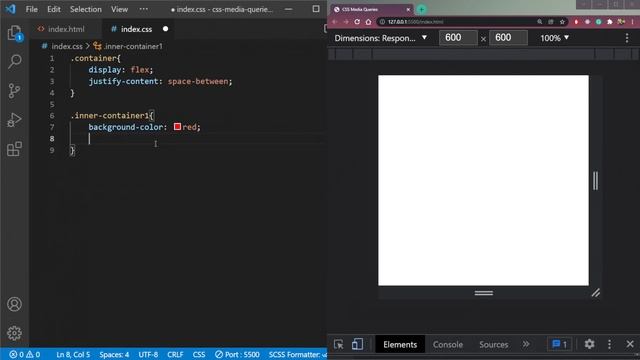Open the browser three-dot menu
640x360 pixels.
click(x=632, y=22)
